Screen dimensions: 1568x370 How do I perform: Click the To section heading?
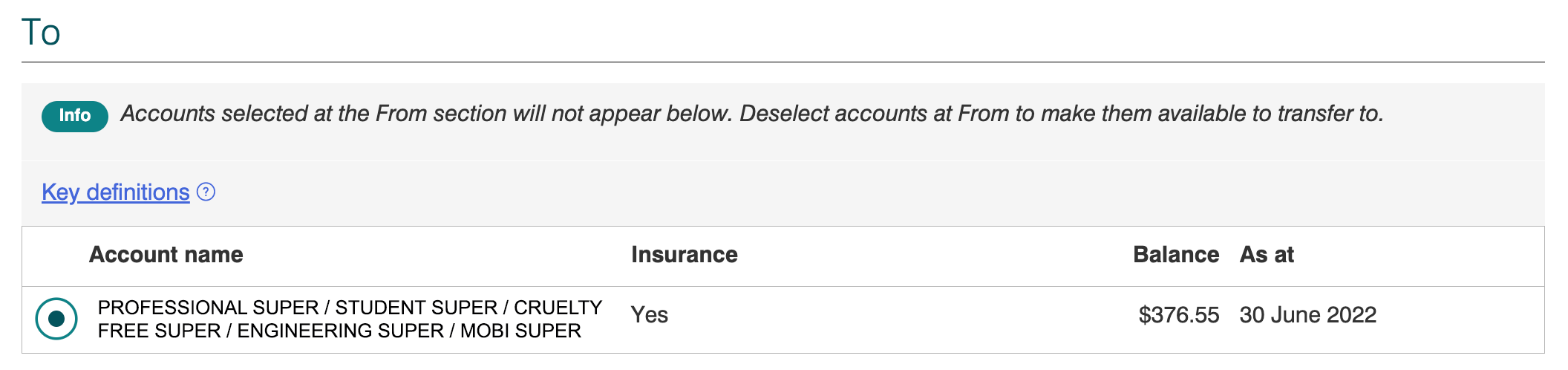pyautogui.click(x=41, y=32)
